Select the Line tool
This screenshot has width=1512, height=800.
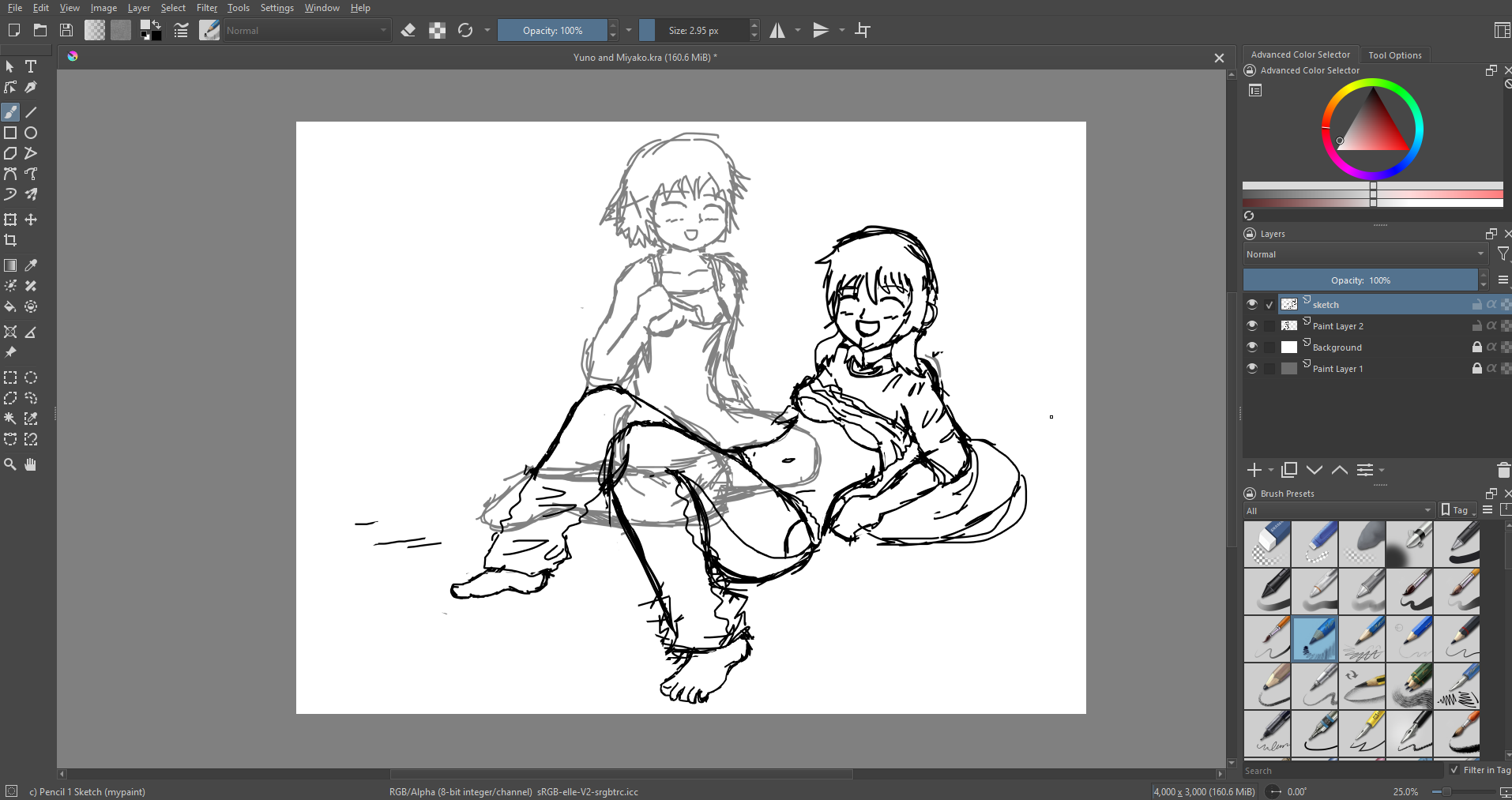click(x=31, y=112)
